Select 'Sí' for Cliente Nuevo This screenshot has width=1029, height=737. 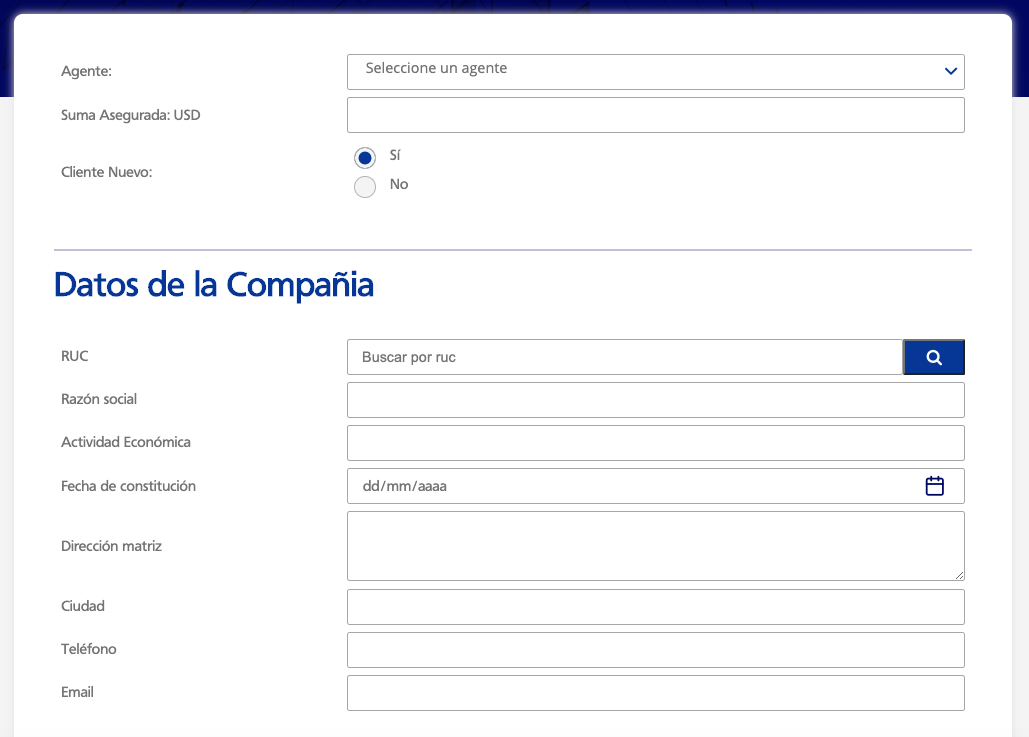pyautogui.click(x=365, y=158)
